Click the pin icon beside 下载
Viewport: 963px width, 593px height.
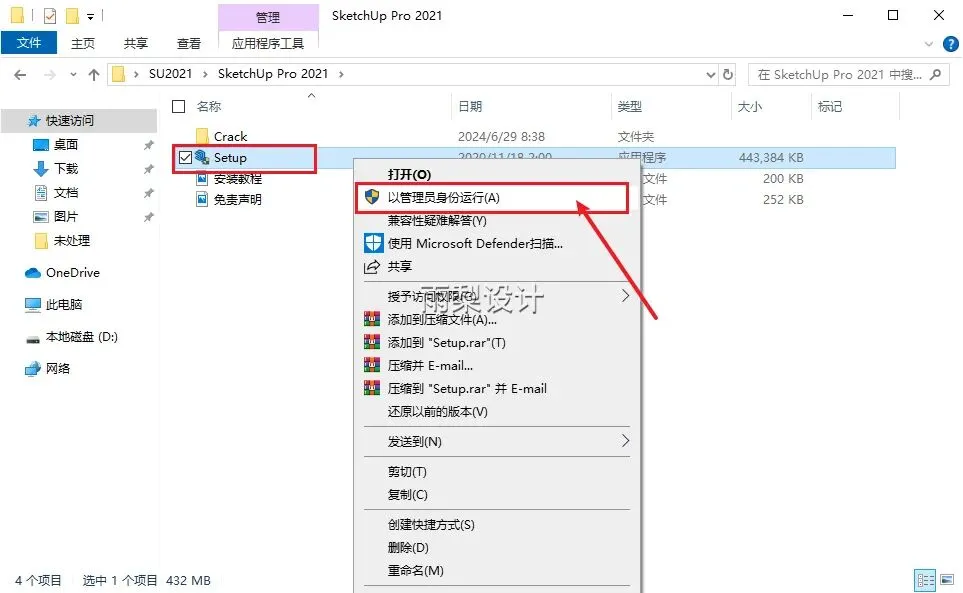(149, 169)
